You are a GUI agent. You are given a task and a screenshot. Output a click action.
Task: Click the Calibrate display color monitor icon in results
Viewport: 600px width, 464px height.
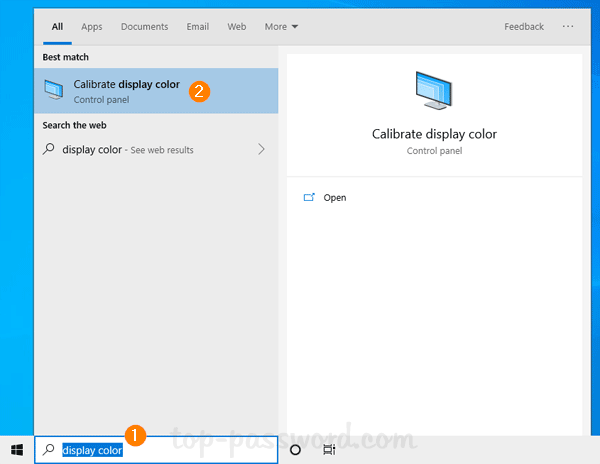(54, 92)
